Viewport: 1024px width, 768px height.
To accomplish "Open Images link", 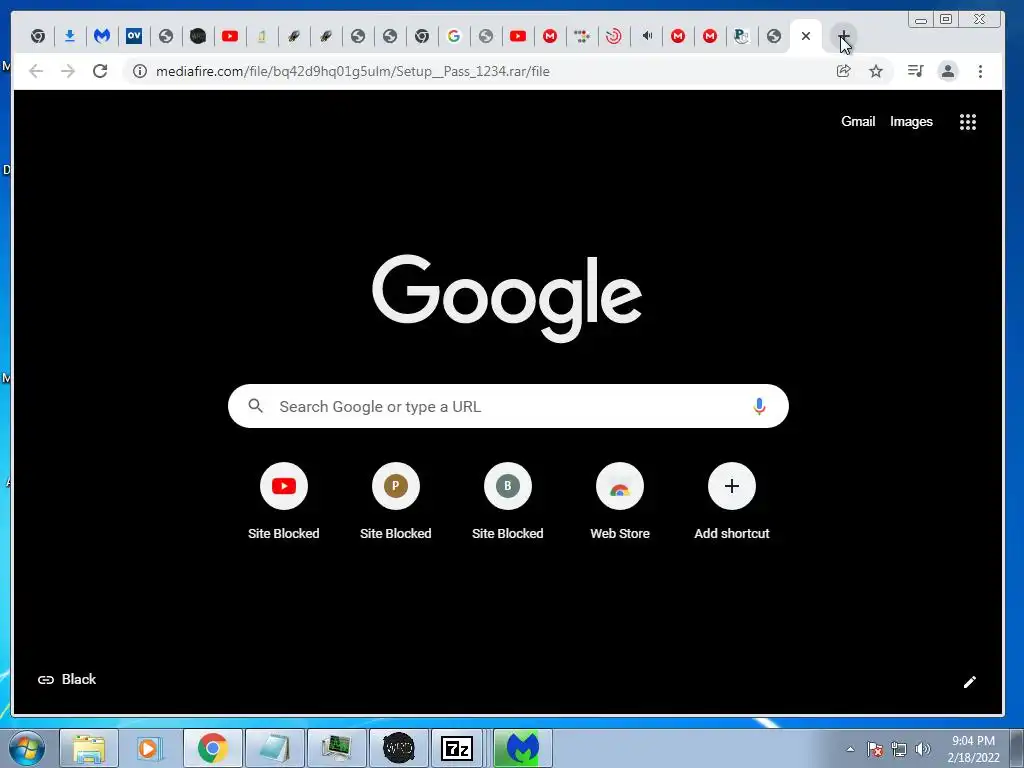I will tap(911, 121).
